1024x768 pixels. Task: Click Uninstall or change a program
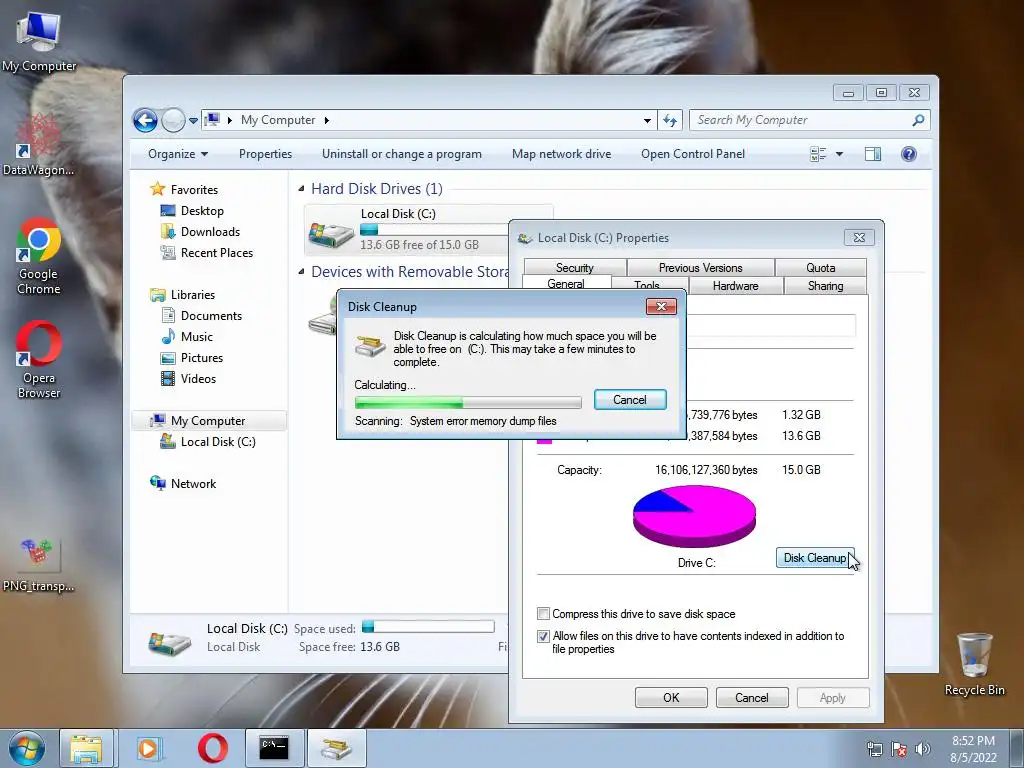point(402,154)
